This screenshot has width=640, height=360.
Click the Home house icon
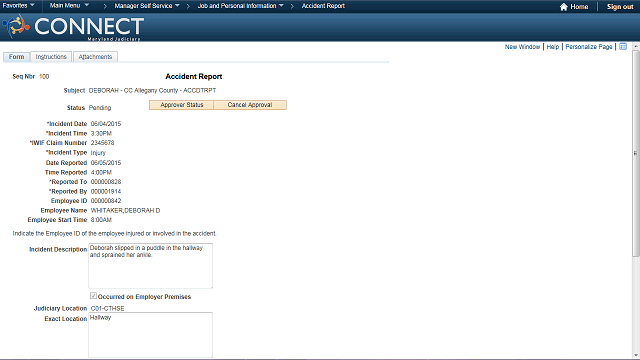tap(564, 7)
